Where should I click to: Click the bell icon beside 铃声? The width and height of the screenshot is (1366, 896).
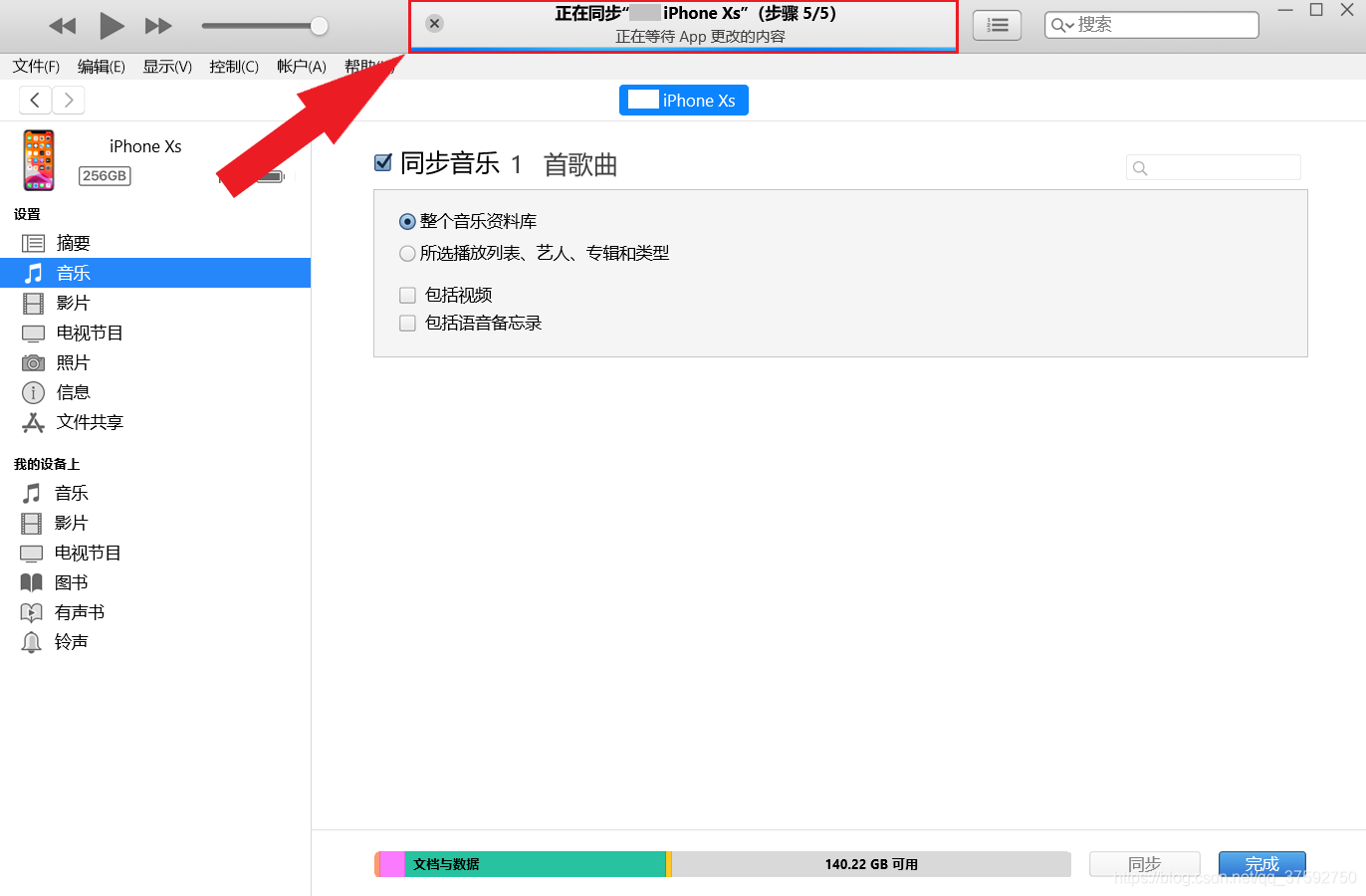pos(32,642)
